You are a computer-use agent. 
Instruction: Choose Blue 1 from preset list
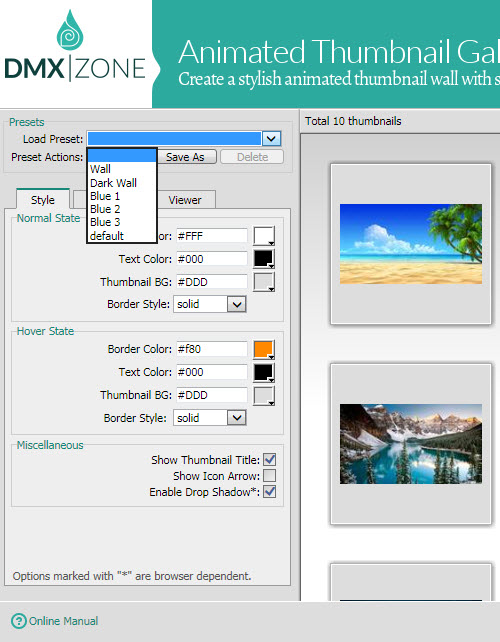122,196
